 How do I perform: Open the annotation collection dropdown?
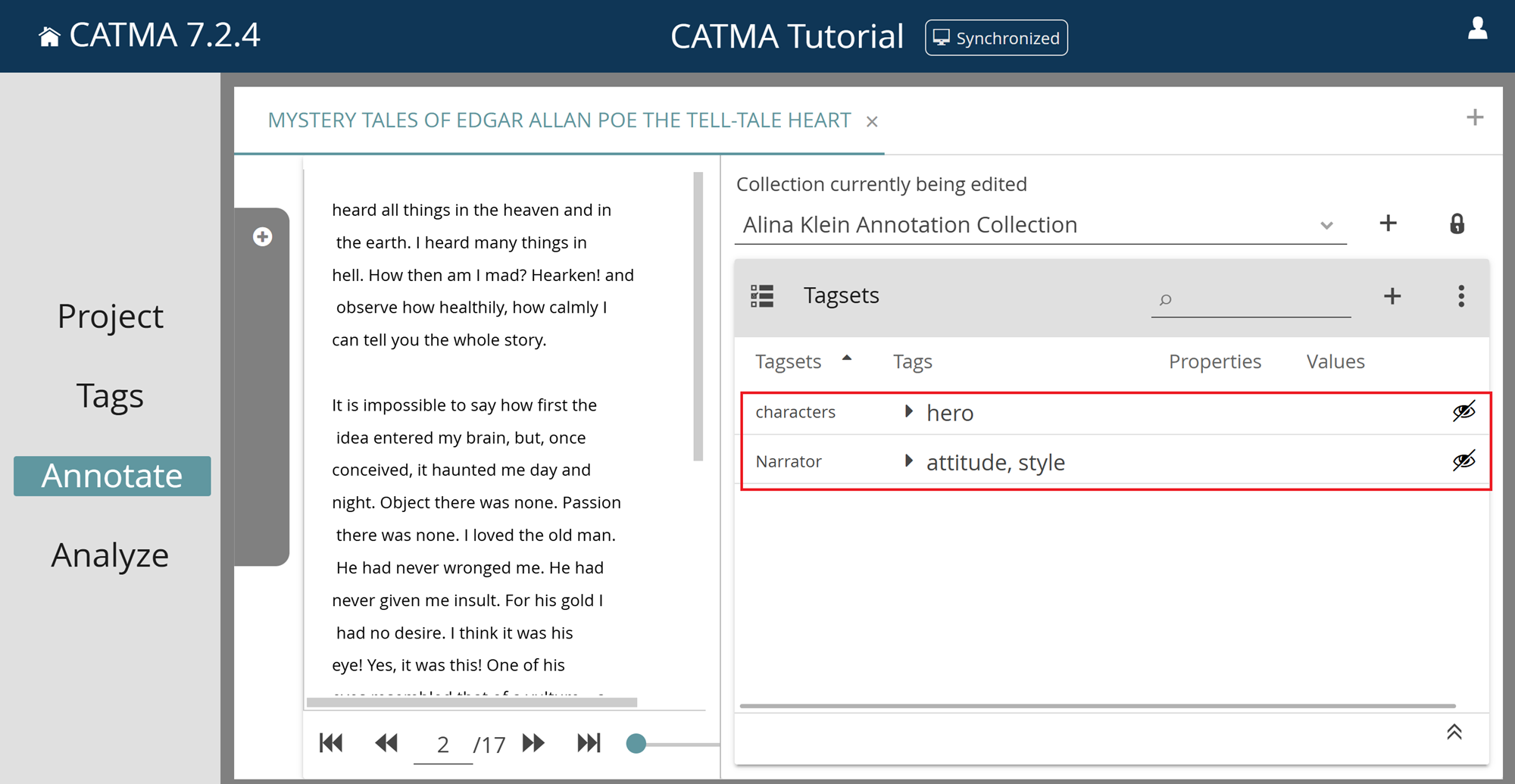click(1326, 224)
